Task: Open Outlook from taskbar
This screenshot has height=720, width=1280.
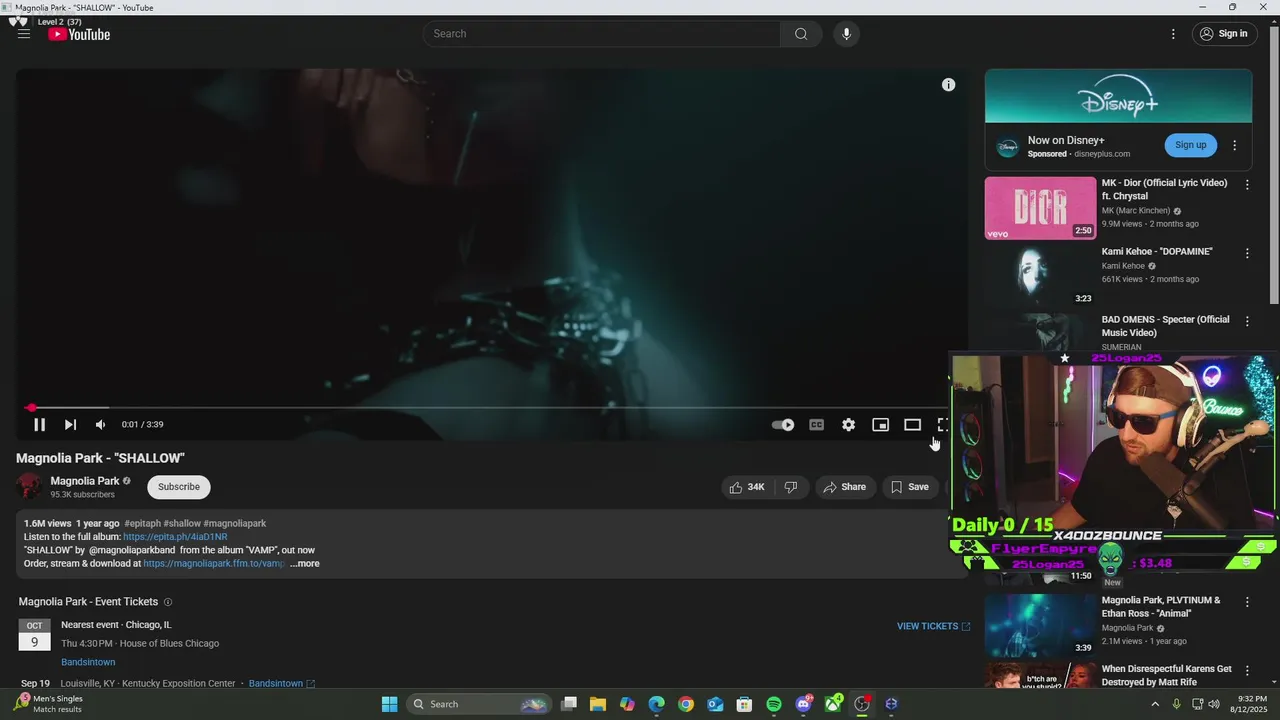Action: click(715, 704)
